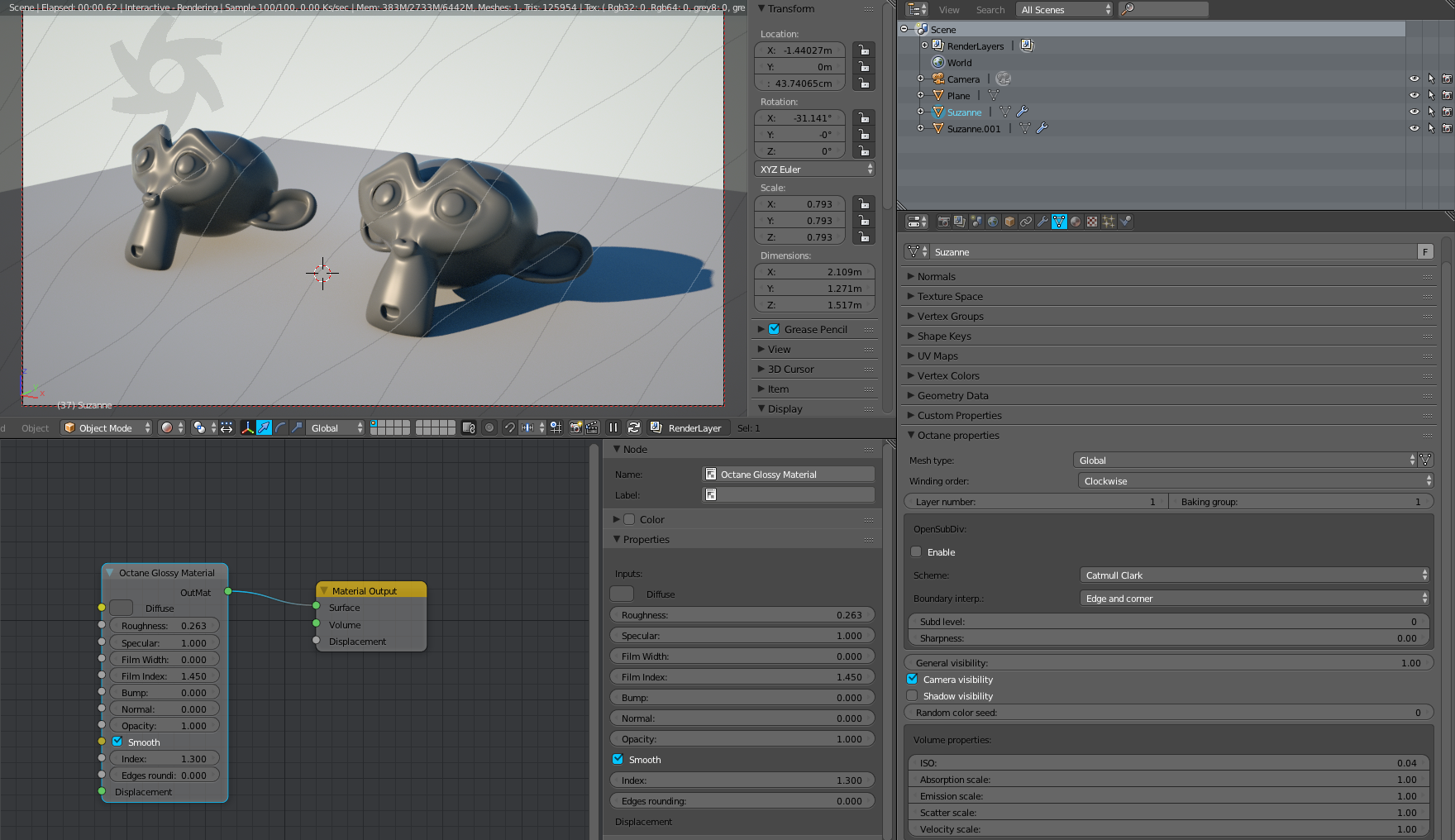Open the Global transform orientation dropdown
Viewport: 1455px width, 840px height.
(x=336, y=427)
